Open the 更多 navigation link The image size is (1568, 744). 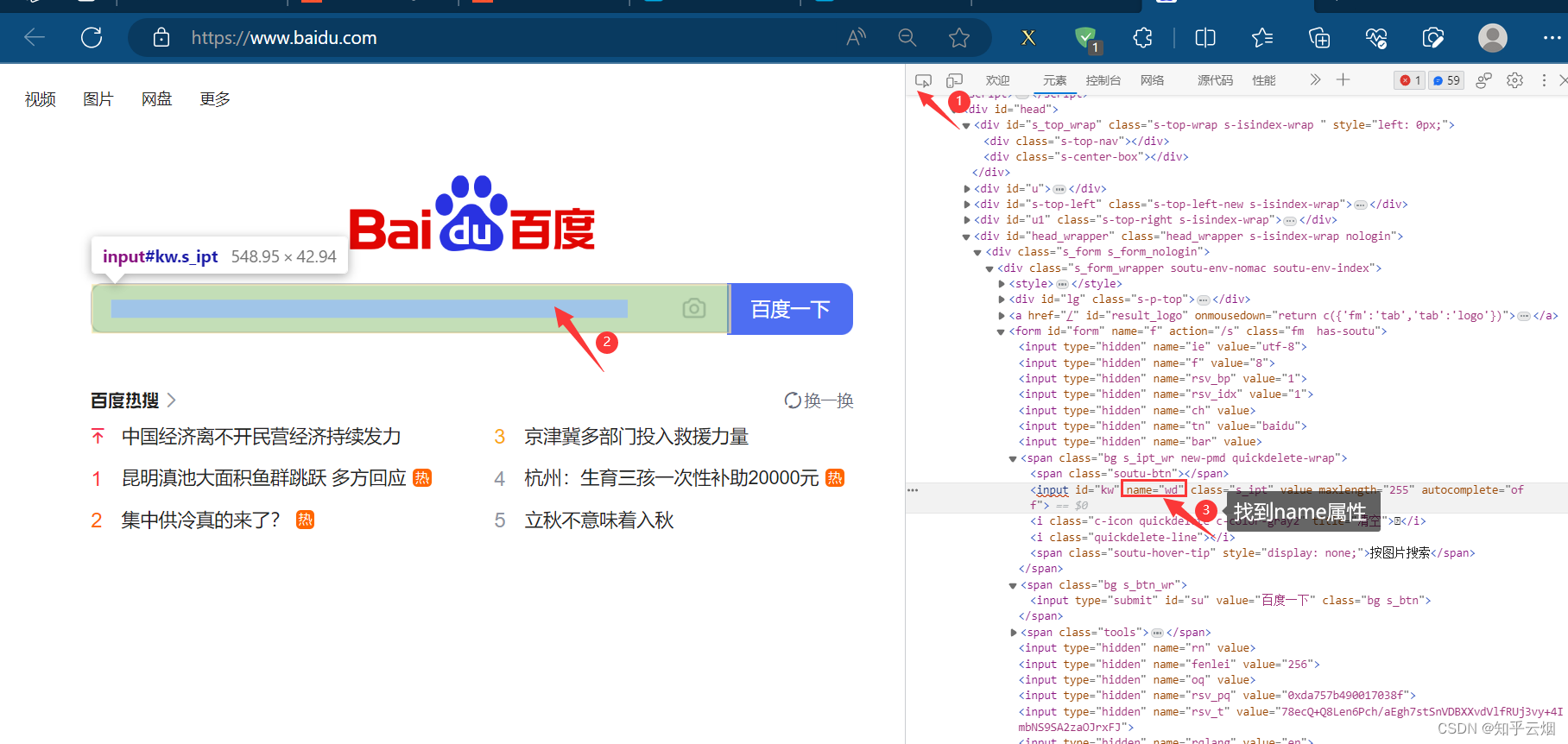(215, 99)
